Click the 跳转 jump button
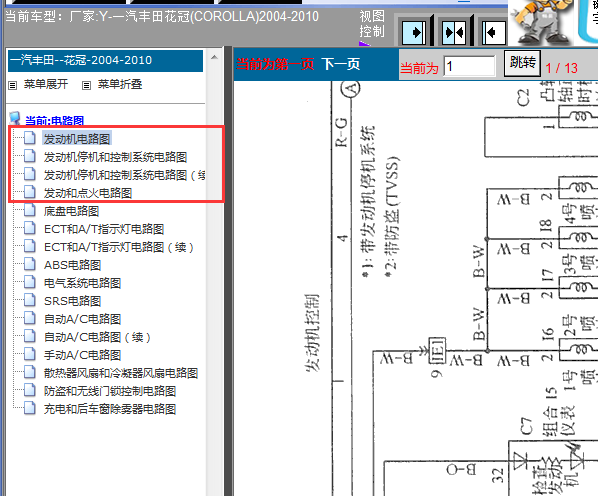 (523, 62)
